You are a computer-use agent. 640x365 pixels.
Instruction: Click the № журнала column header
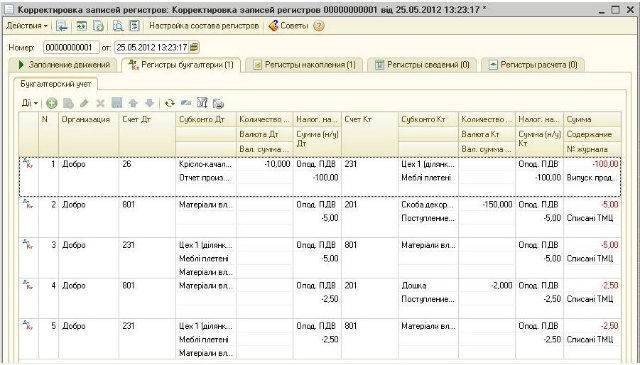tap(592, 149)
